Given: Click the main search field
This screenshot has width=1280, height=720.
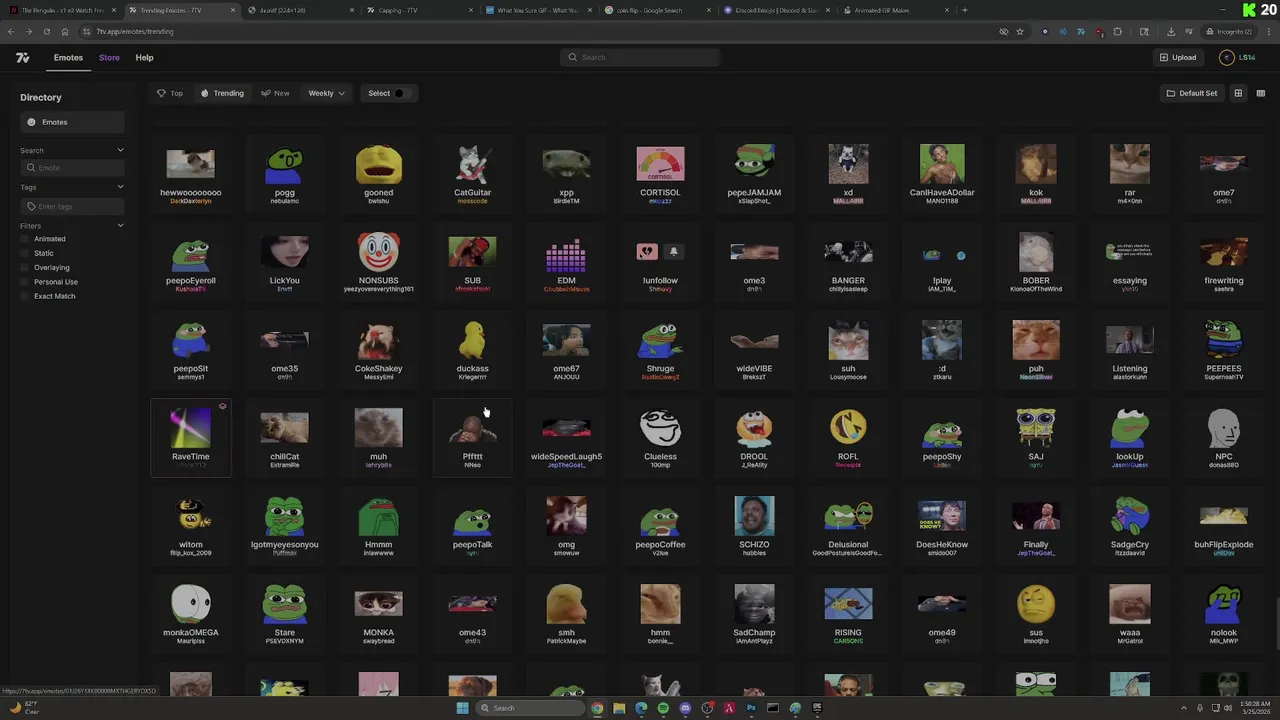Looking at the screenshot, I should coord(640,57).
